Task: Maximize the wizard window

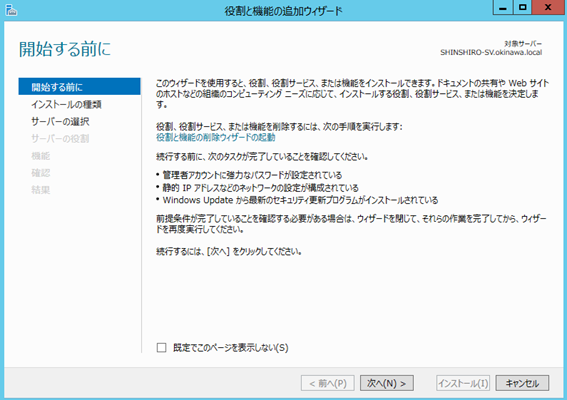Action: [523, 8]
